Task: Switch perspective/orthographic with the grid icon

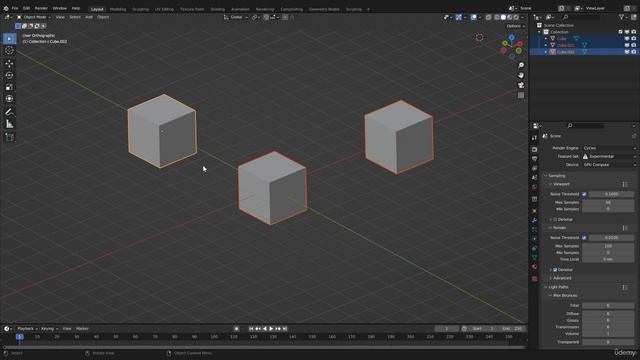Action: [521, 95]
